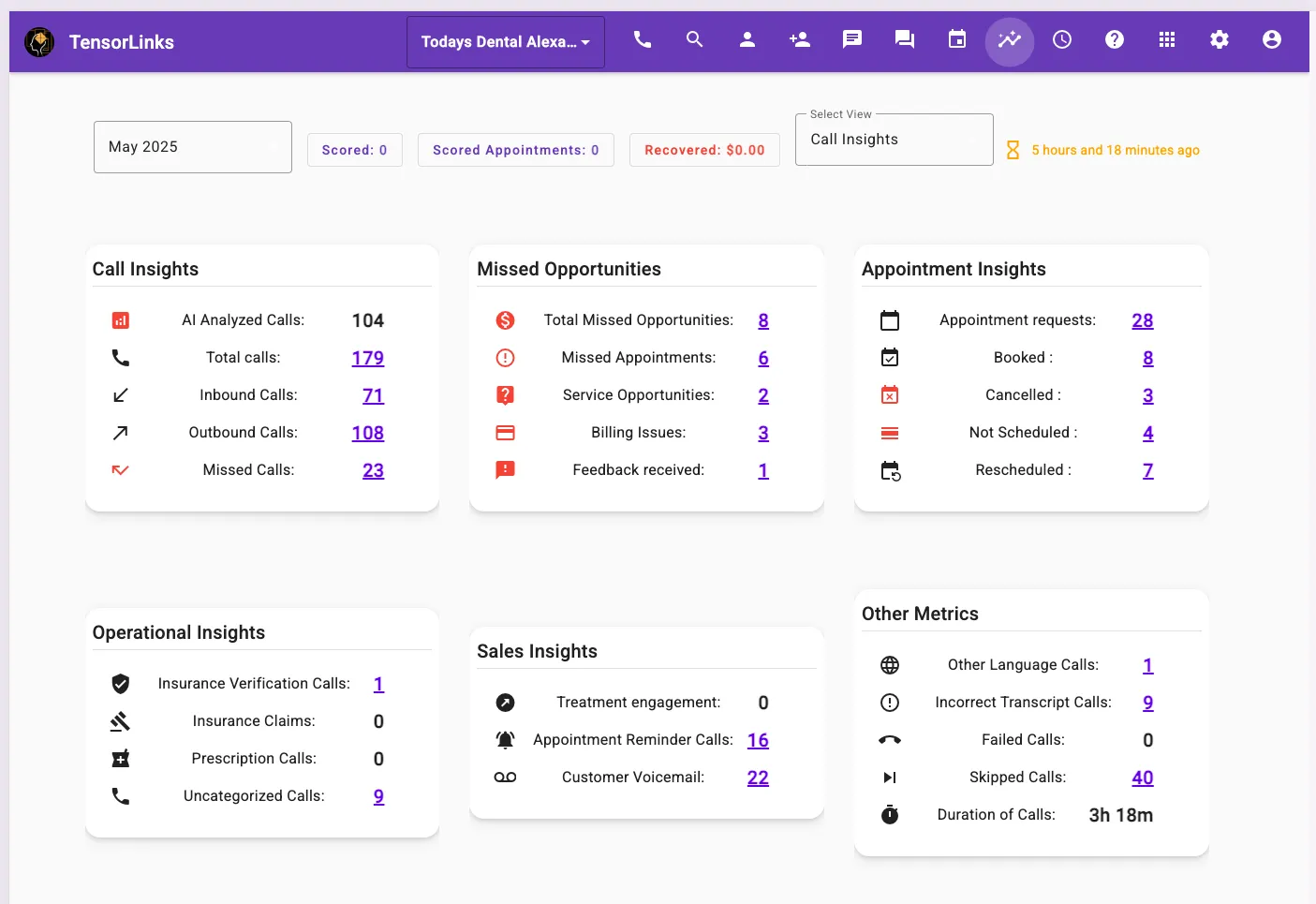1316x904 pixels.
Task: Expand the Todays Dental Alexa dropdown
Action: pyautogui.click(x=505, y=41)
